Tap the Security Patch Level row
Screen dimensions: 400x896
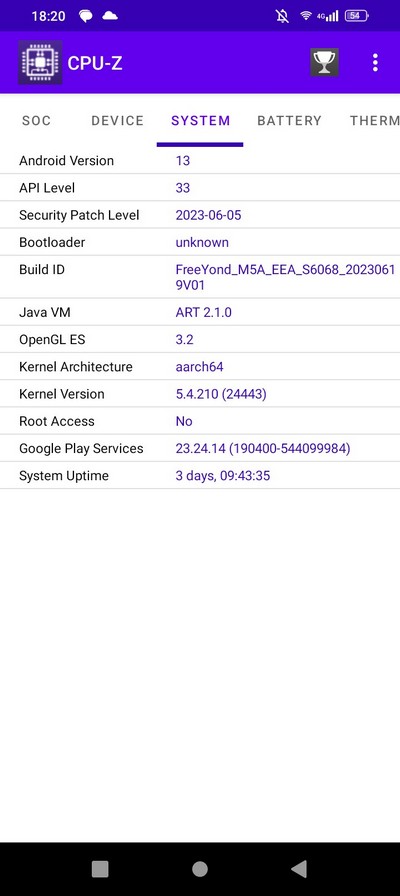[x=200, y=215]
